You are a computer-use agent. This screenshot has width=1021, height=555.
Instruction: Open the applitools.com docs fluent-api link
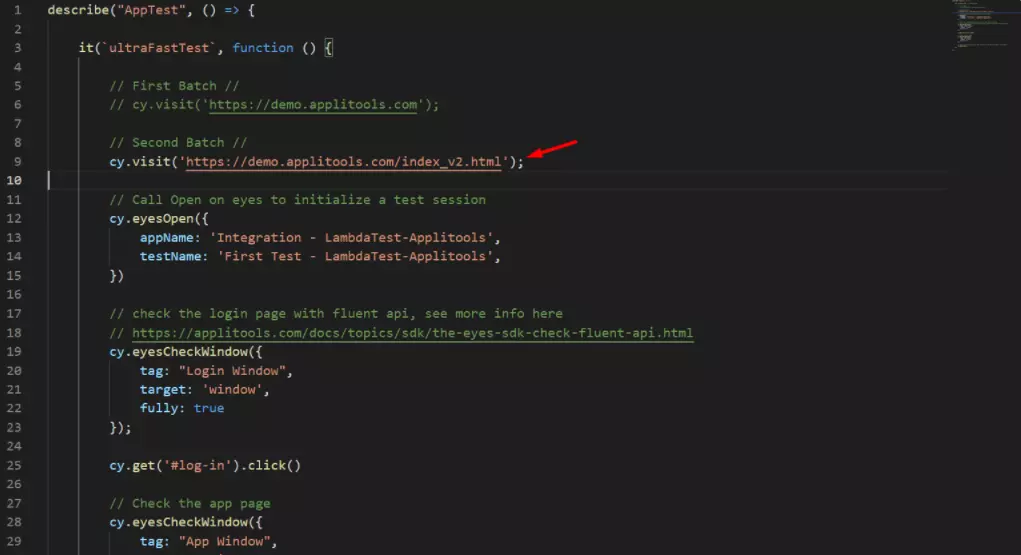412,333
